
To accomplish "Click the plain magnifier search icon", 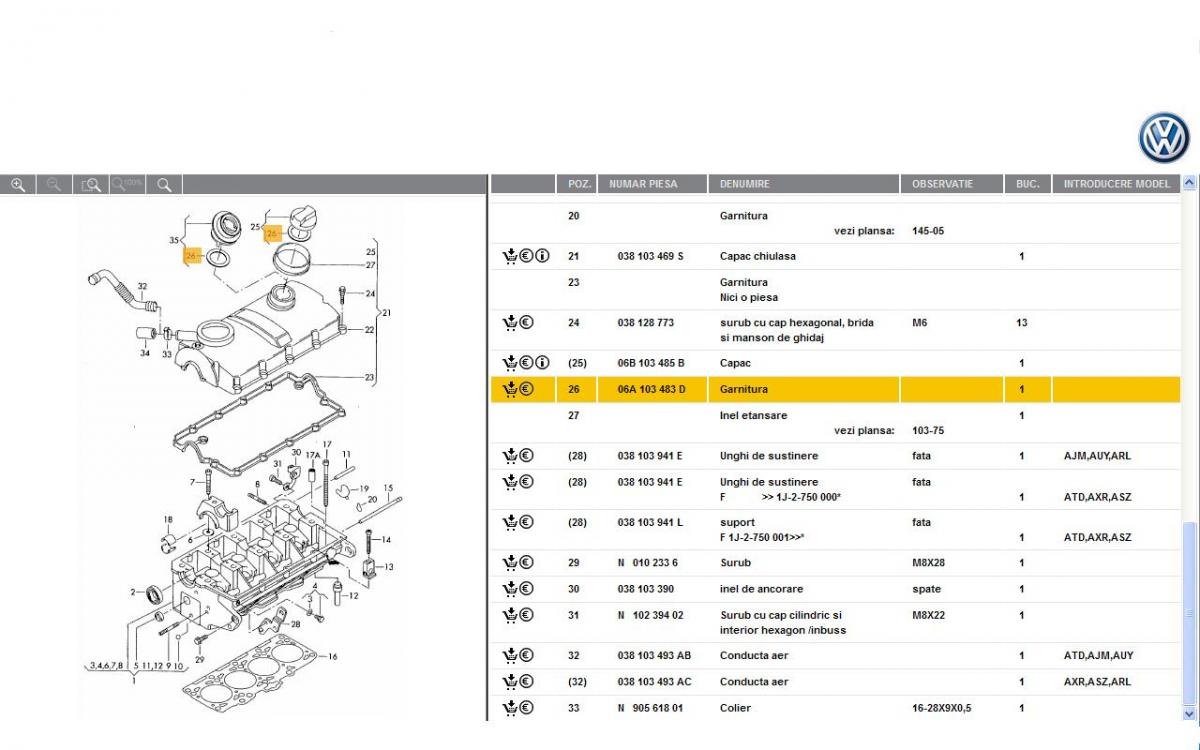I will [164, 185].
